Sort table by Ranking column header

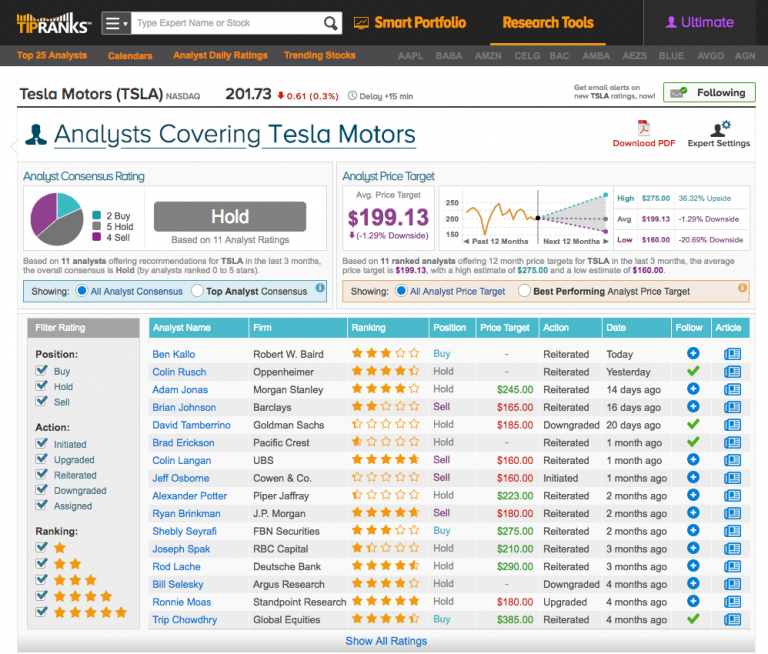pyautogui.click(x=388, y=328)
